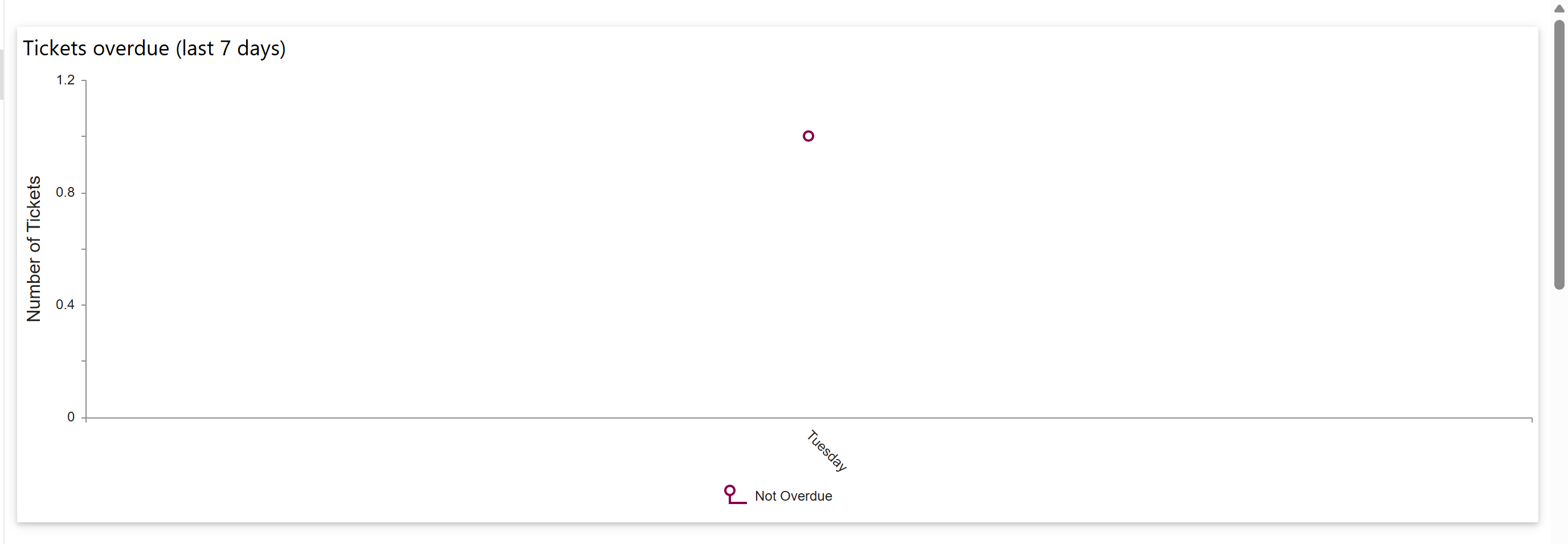The image size is (1568, 544).
Task: Click the unlabeled tick between 0 and 0.4
Action: point(84,360)
